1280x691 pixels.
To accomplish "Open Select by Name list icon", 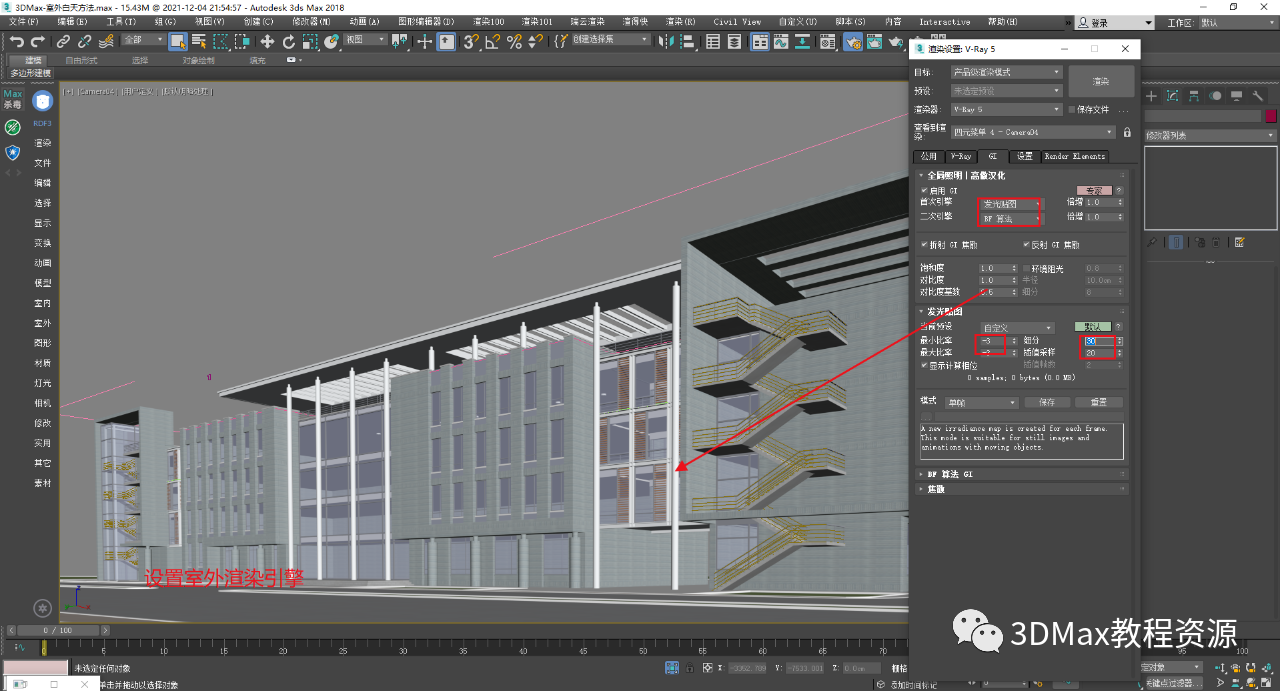I will (x=198, y=41).
